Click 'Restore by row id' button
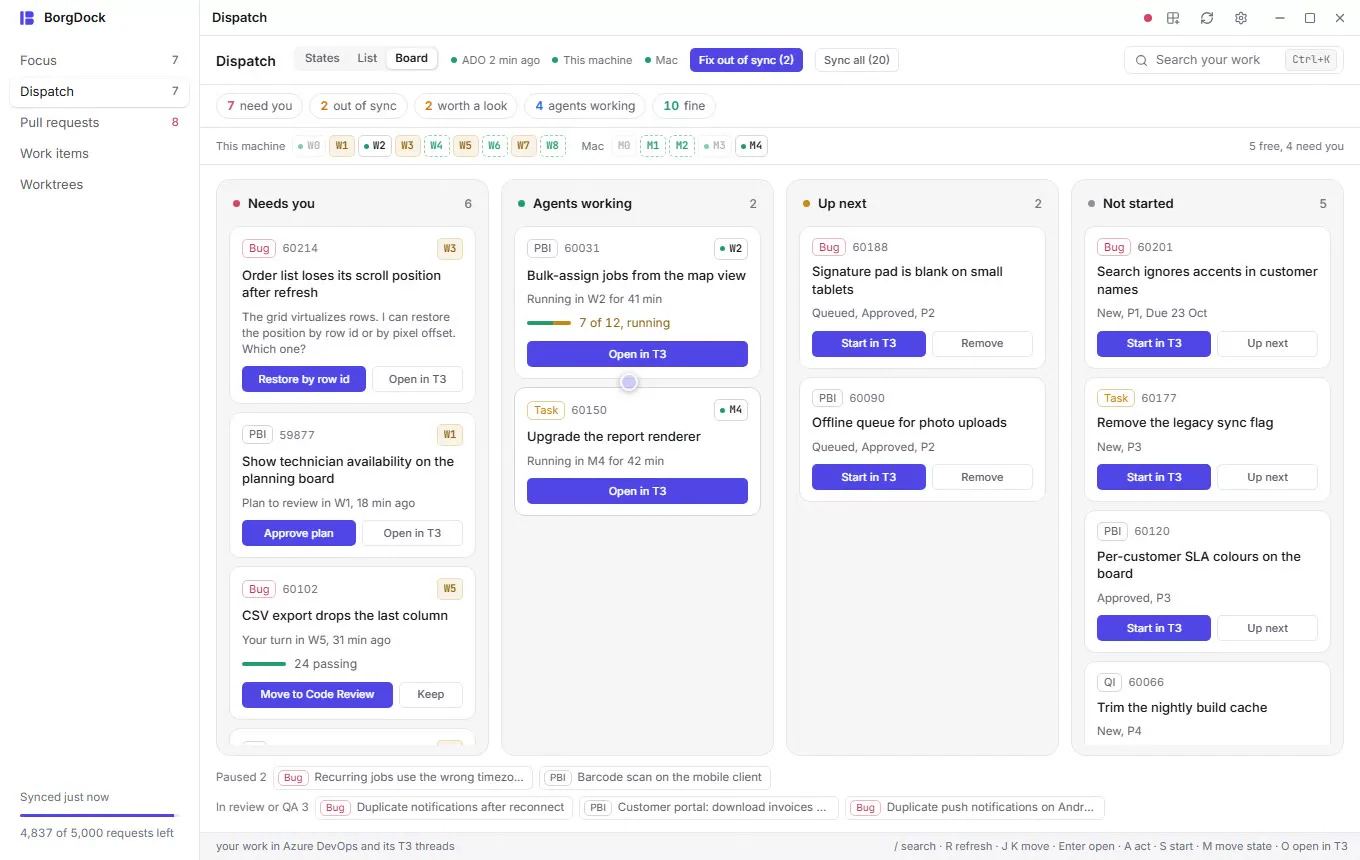 [x=304, y=379]
